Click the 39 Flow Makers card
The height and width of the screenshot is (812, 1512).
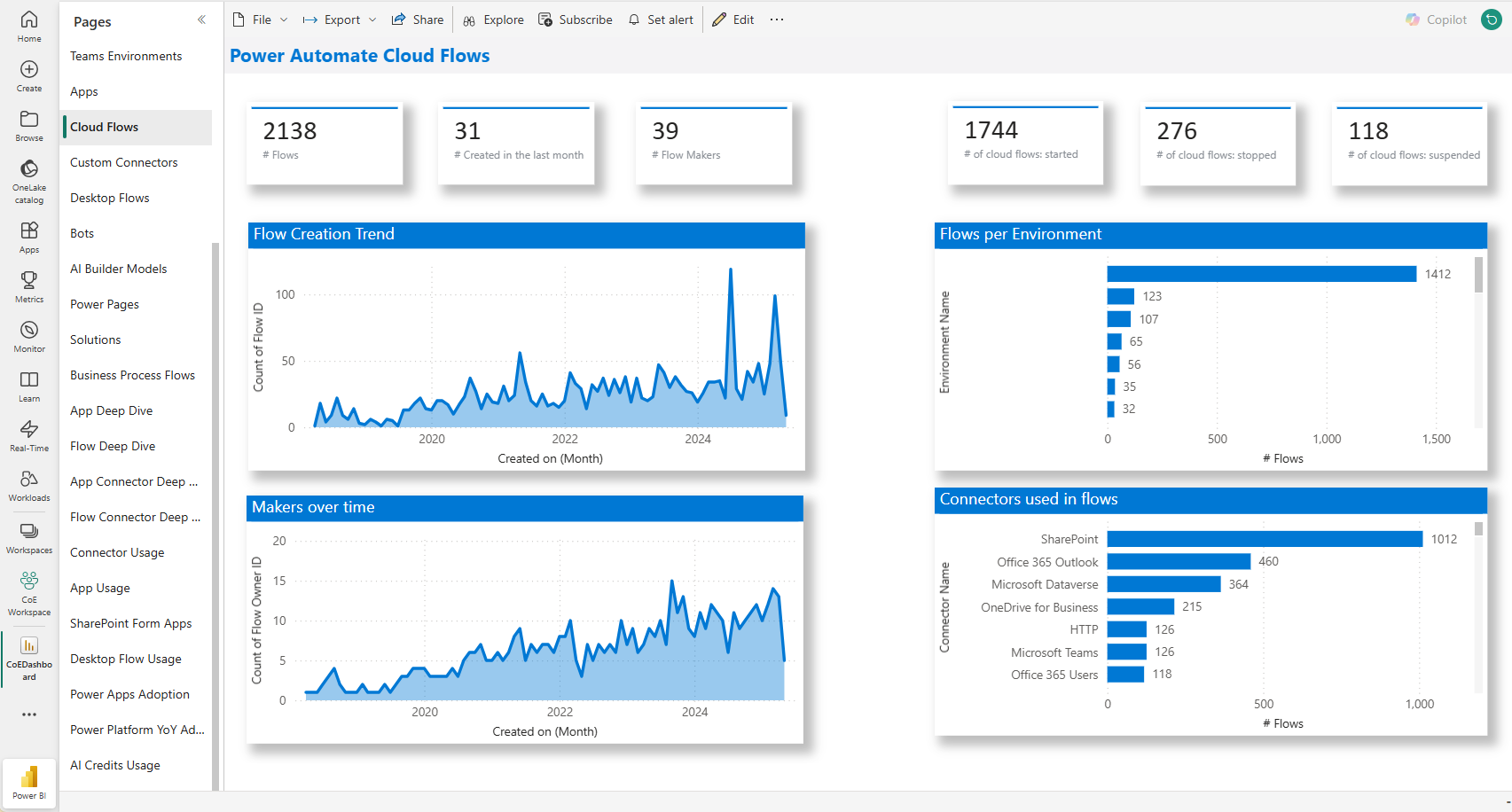714,144
